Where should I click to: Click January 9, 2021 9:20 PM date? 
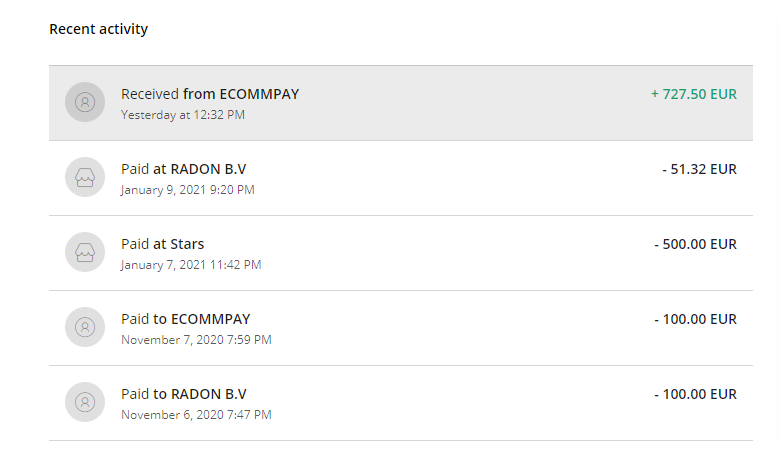click(x=188, y=190)
